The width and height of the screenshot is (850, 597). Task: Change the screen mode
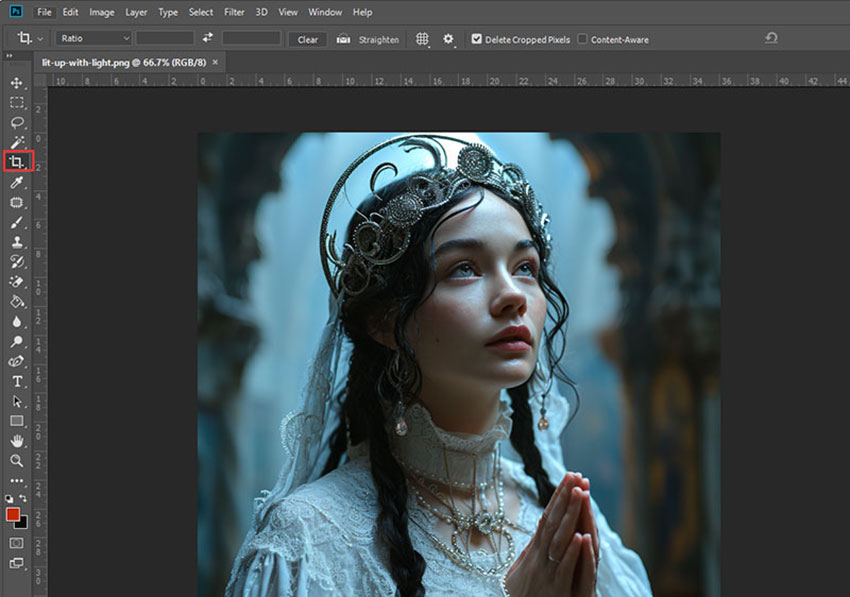(17, 563)
